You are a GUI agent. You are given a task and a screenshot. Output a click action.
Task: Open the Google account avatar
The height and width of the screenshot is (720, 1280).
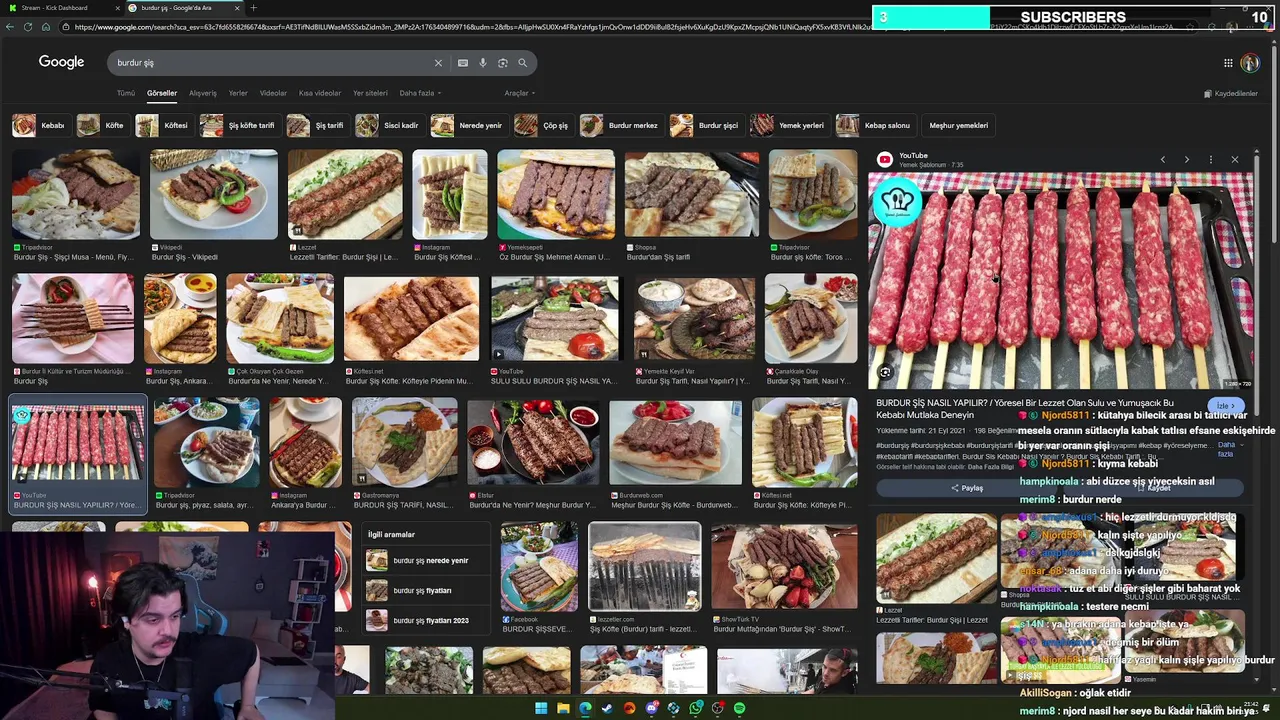pos(1250,63)
